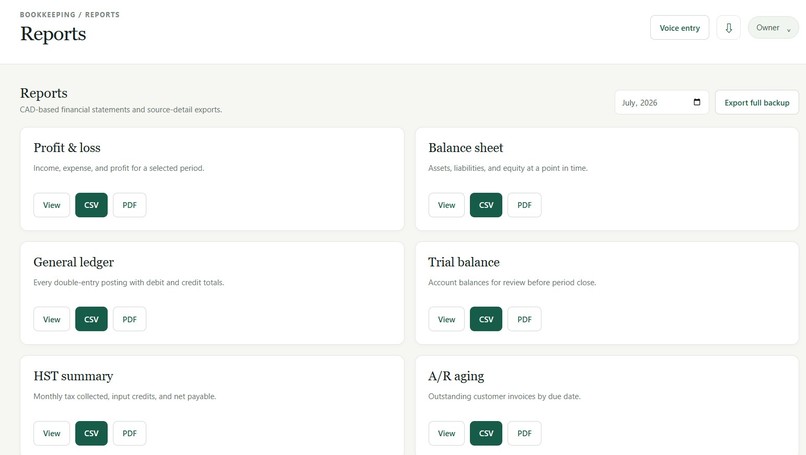This screenshot has width=806, height=455.
Task: Export A/R aging as CSV
Action: pyautogui.click(x=486, y=433)
